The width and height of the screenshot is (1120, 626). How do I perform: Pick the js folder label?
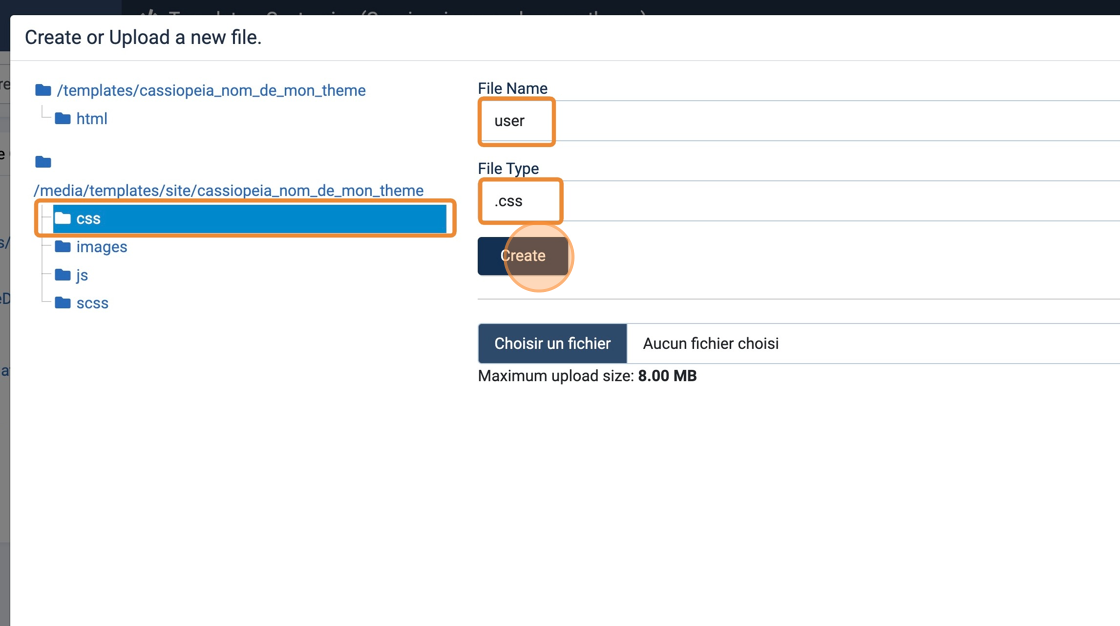82,274
